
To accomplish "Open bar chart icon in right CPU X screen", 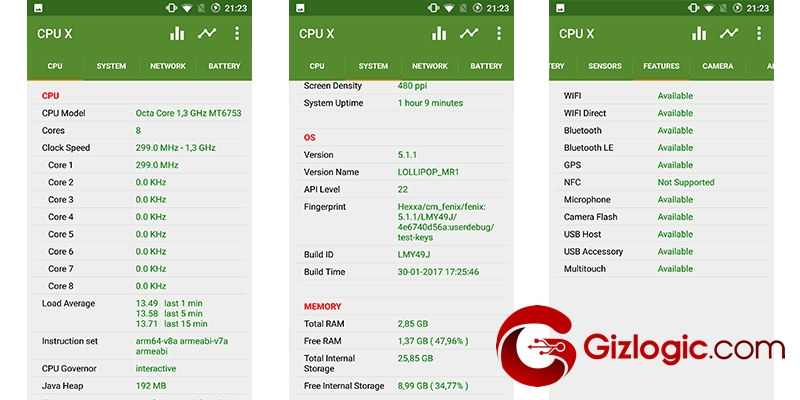I will [x=699, y=34].
